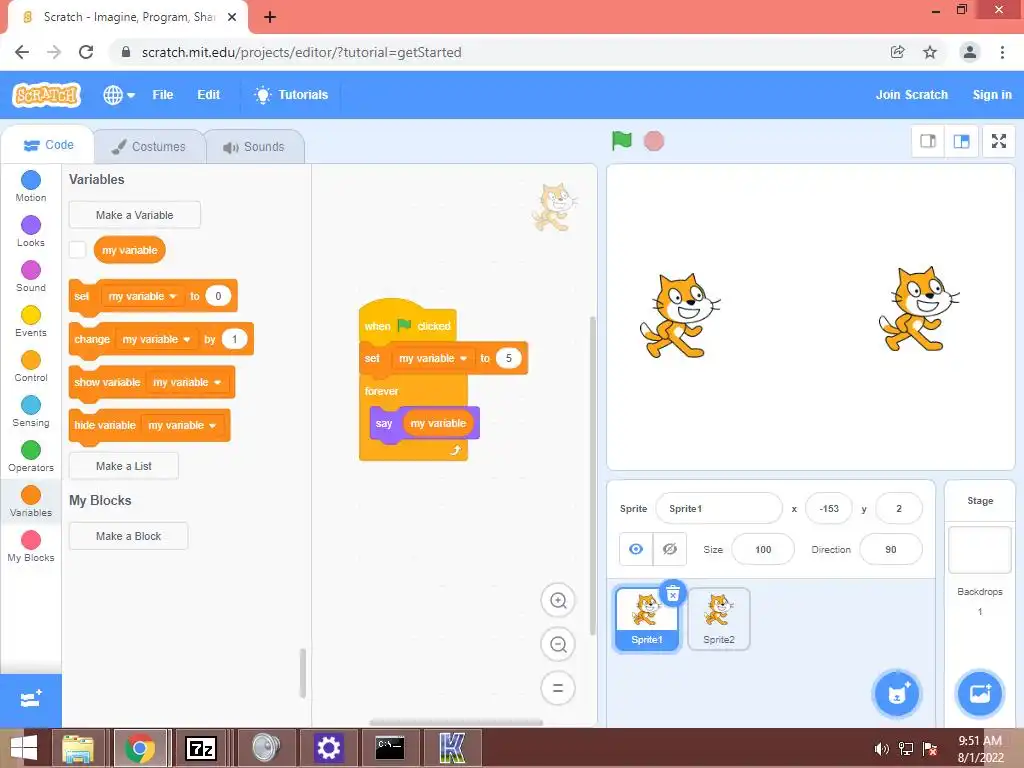
Task: Click Make a Block button
Action: (129, 536)
